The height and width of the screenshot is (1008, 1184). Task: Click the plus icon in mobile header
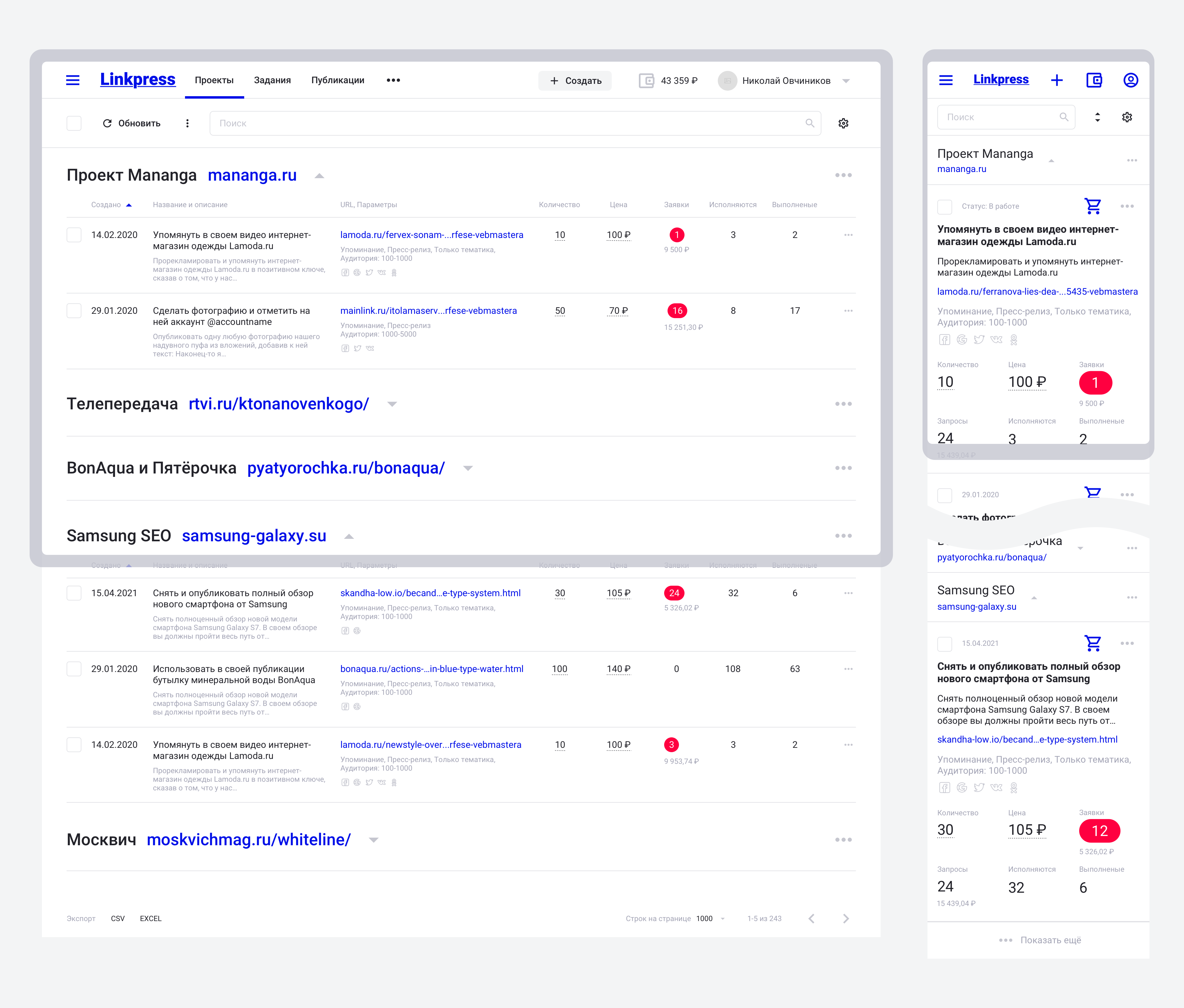pyautogui.click(x=1057, y=80)
